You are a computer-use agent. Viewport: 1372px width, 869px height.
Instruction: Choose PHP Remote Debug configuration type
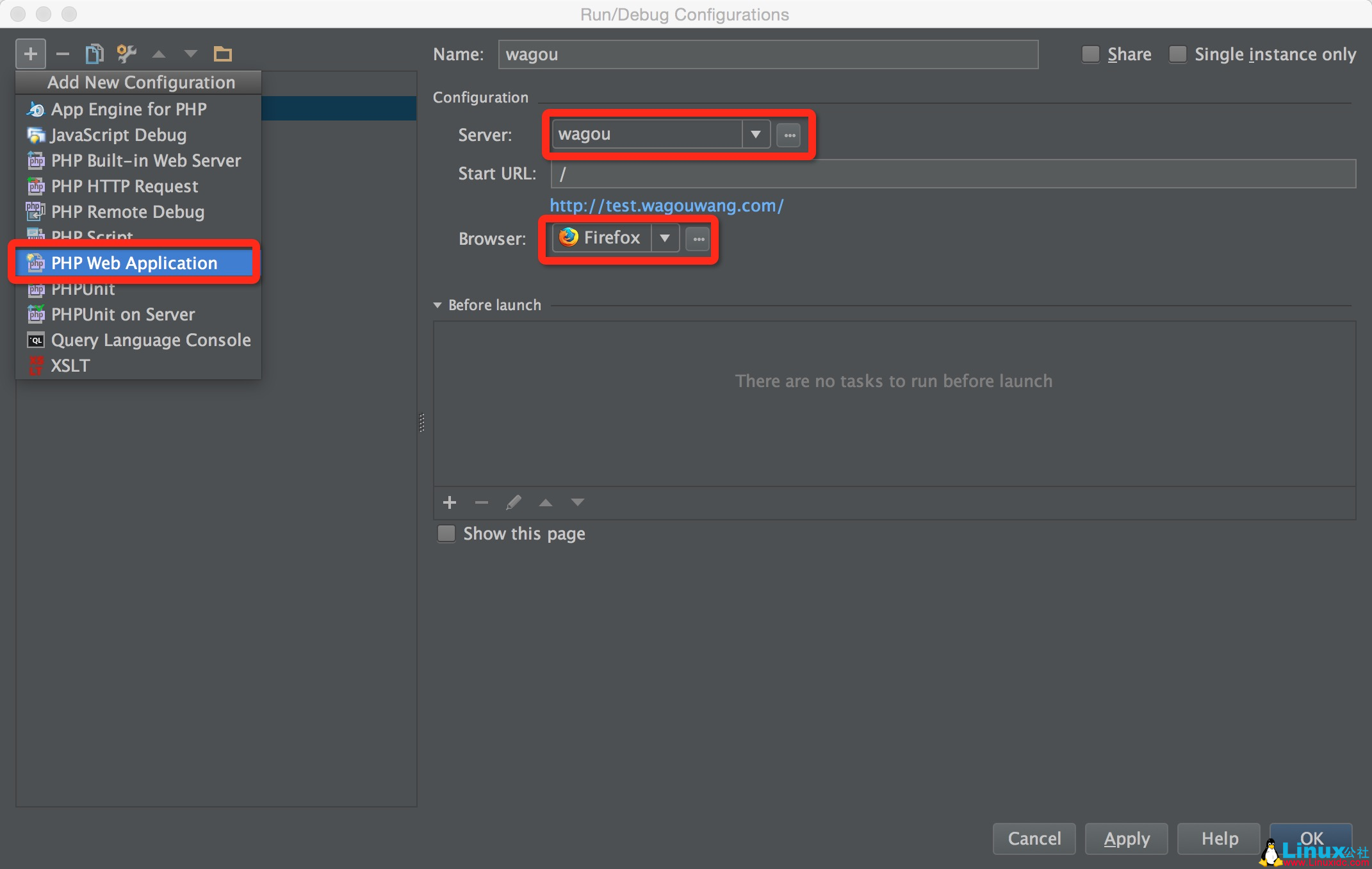[x=127, y=211]
